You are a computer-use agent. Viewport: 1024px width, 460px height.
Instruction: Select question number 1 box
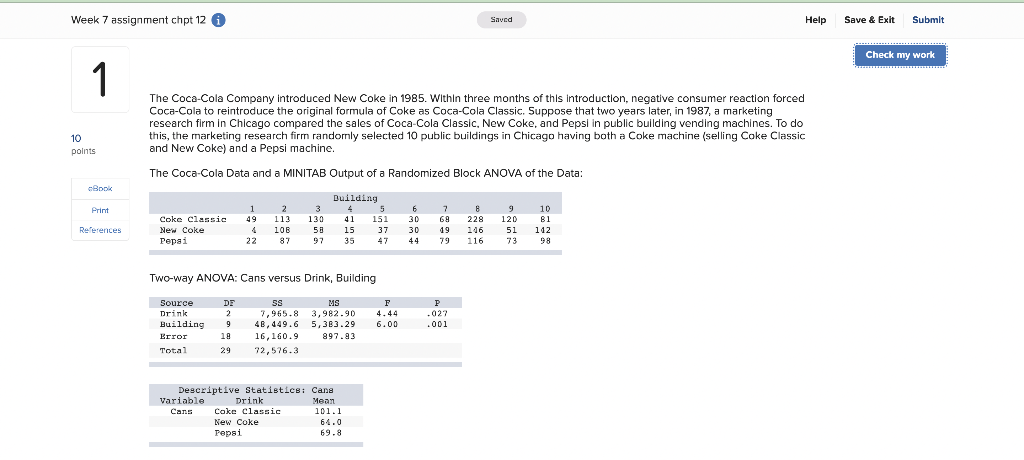point(100,80)
